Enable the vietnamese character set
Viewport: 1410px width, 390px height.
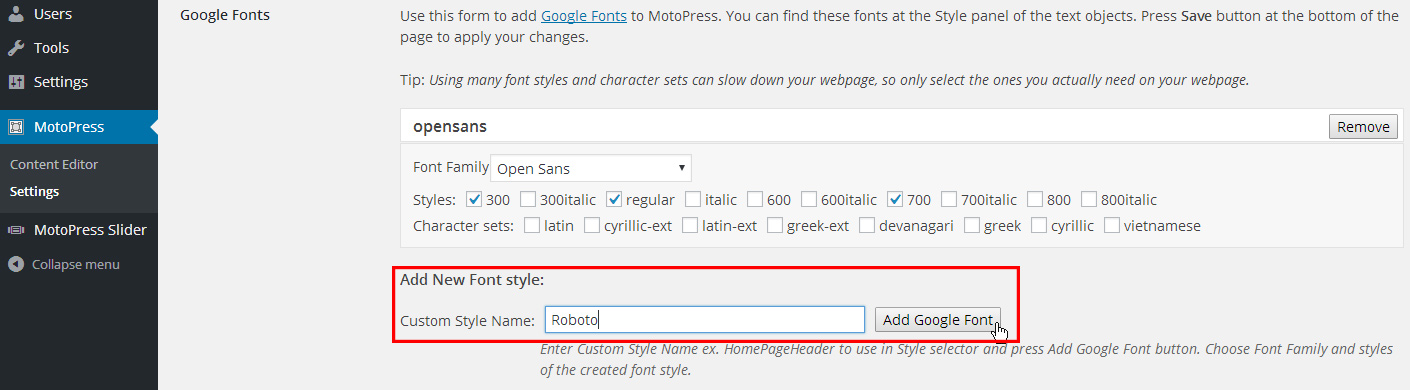(x=1113, y=225)
